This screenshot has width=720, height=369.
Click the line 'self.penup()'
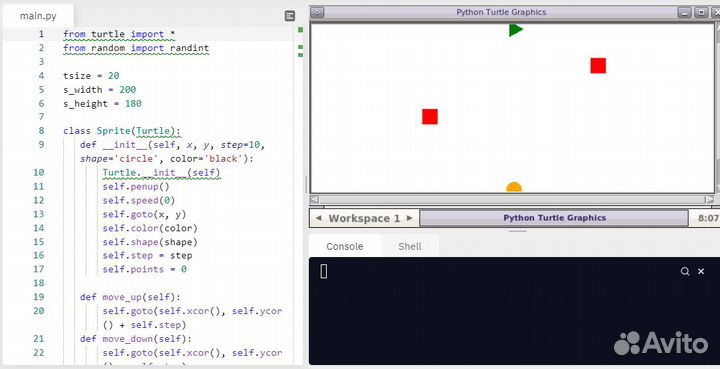(x=136, y=186)
